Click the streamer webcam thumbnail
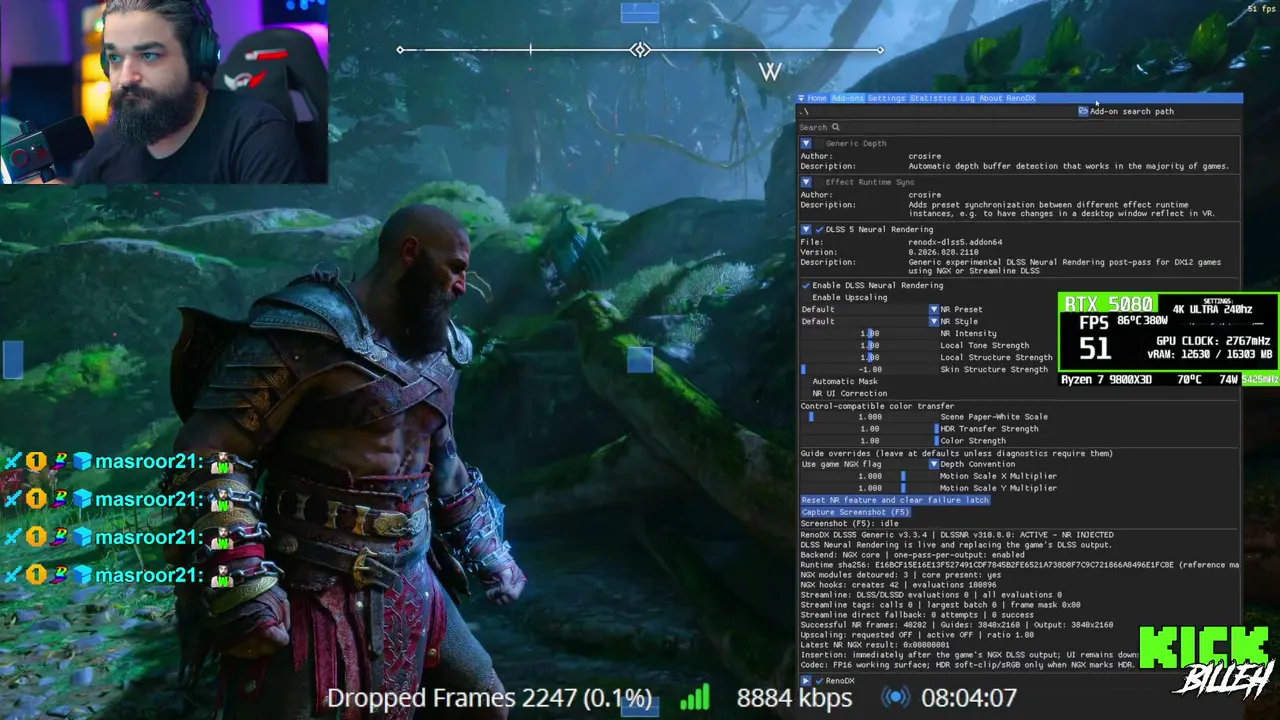 click(164, 92)
